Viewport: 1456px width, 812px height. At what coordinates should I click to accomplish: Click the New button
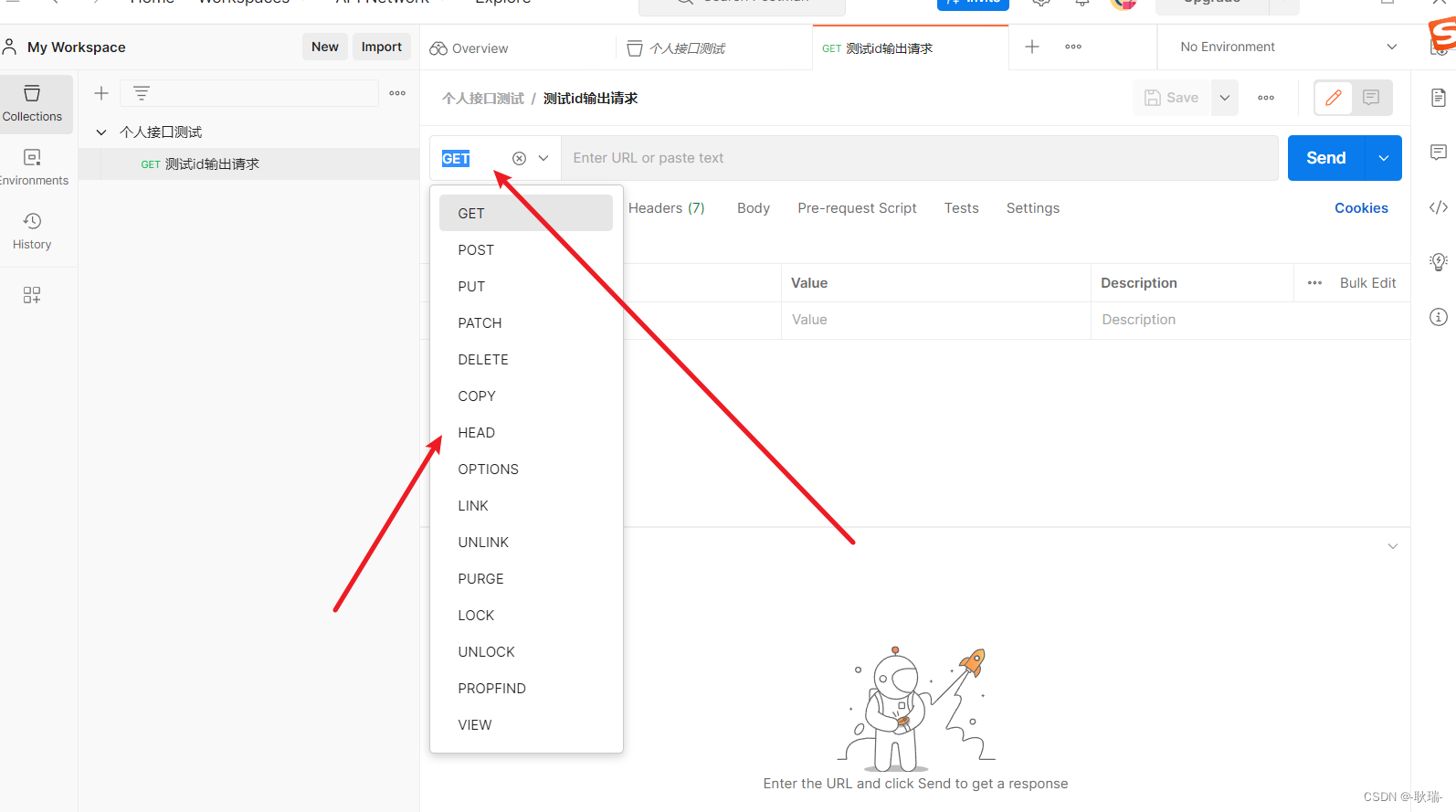(x=325, y=47)
